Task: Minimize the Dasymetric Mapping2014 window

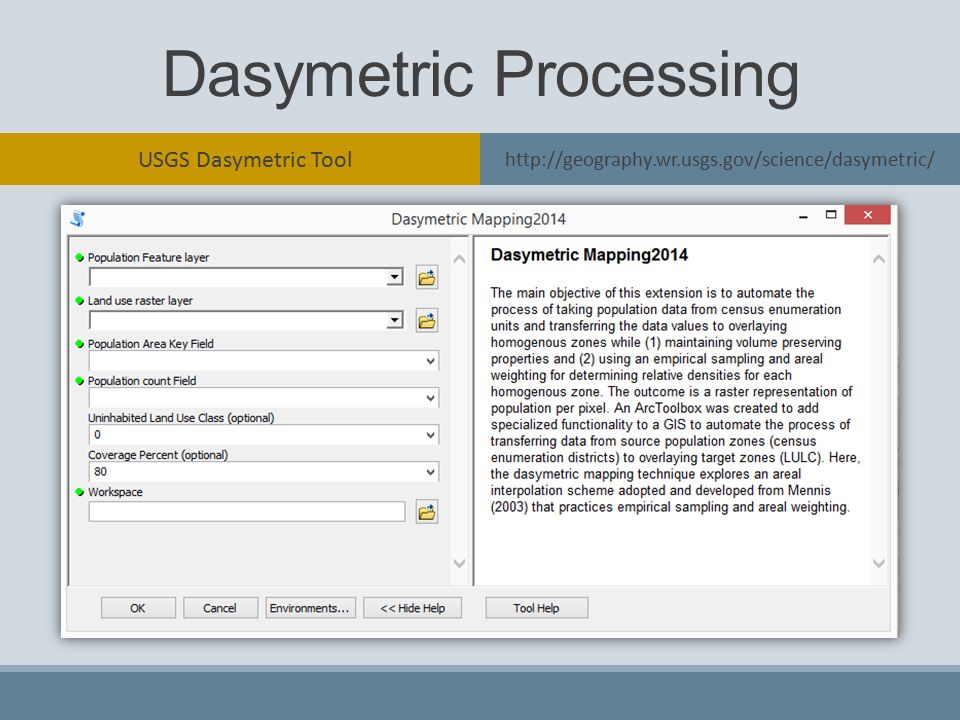Action: coord(803,216)
